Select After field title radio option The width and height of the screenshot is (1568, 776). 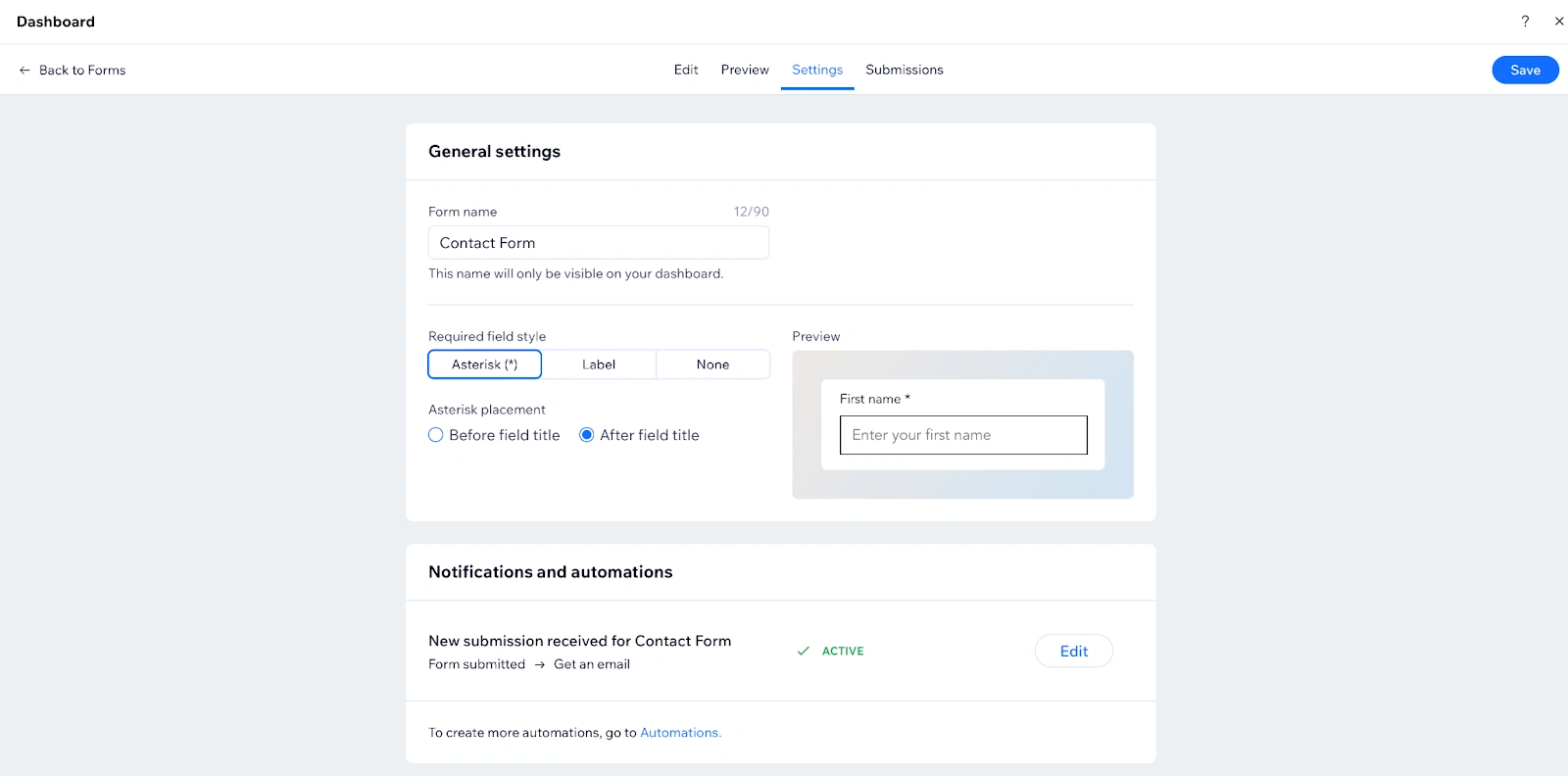tap(587, 435)
